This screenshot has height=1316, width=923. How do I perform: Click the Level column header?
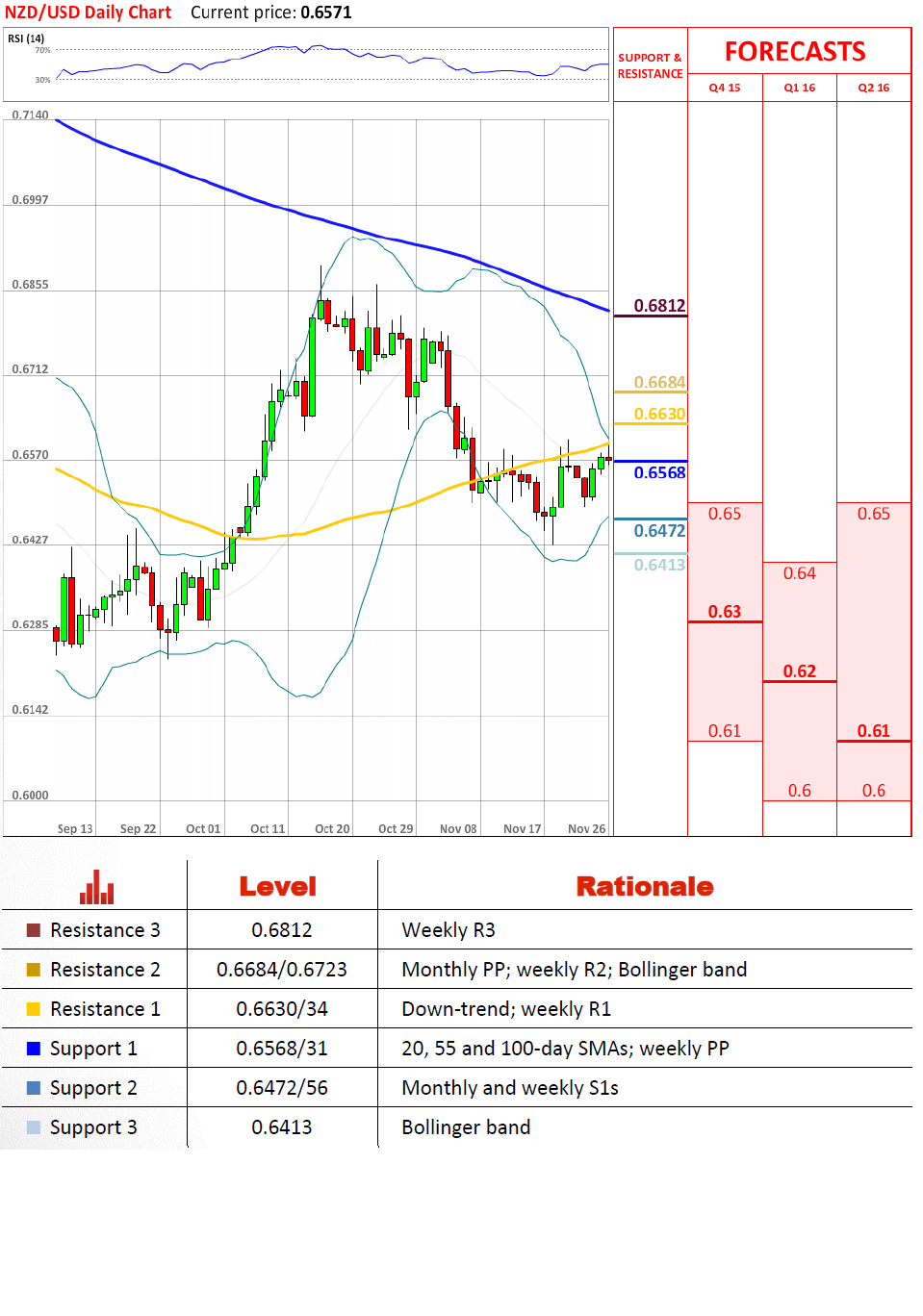[278, 887]
